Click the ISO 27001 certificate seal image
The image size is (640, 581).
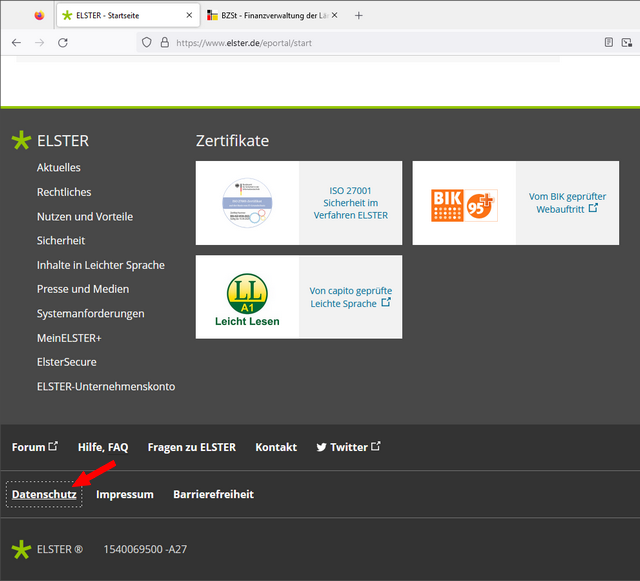[247, 203]
